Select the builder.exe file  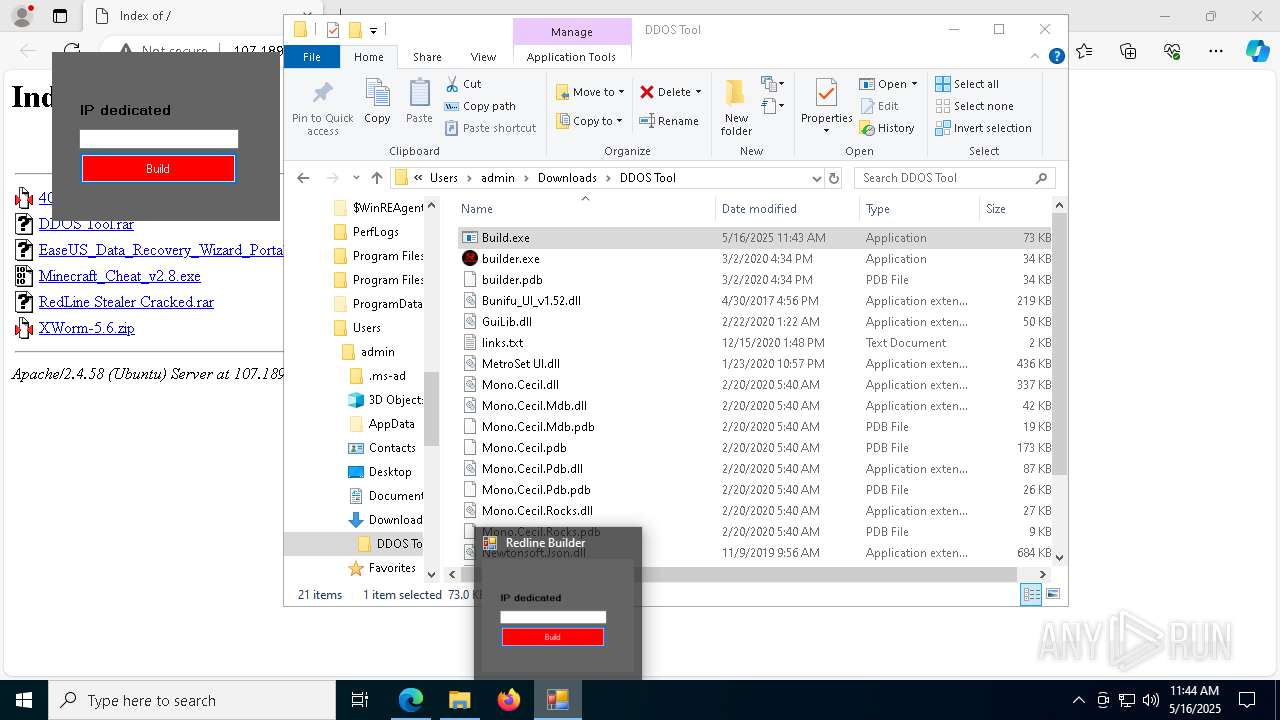coord(510,259)
